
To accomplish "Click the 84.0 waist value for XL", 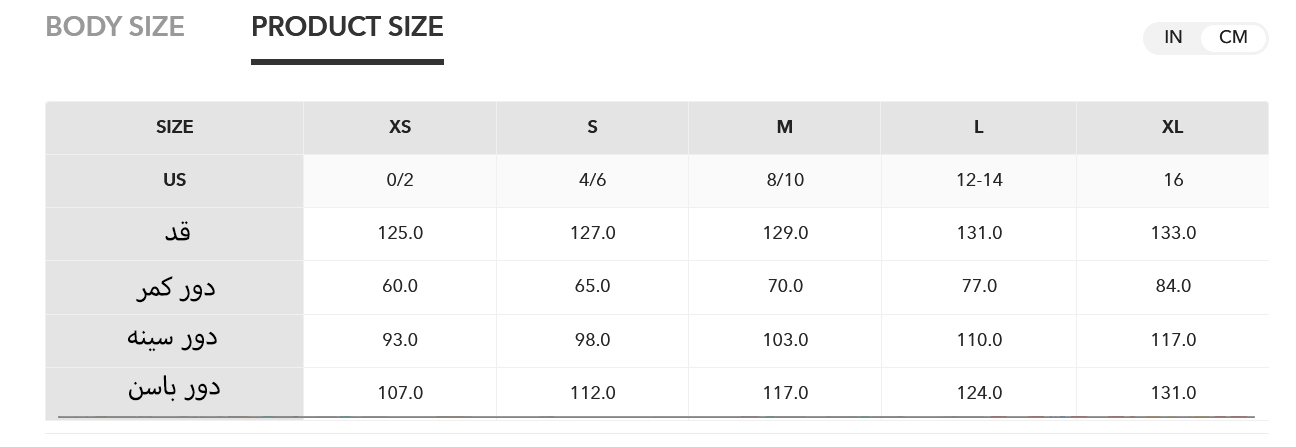I will click(x=1173, y=286).
